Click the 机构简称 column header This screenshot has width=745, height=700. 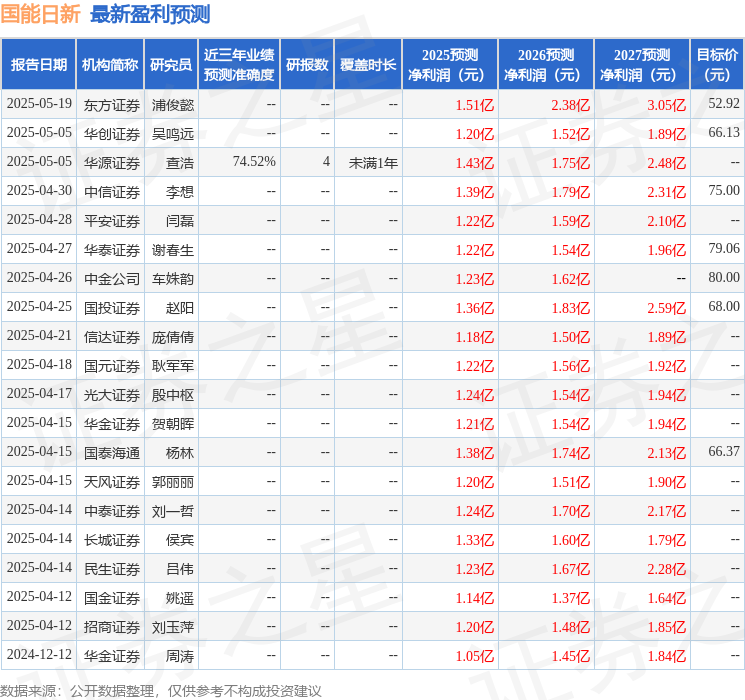(110, 65)
